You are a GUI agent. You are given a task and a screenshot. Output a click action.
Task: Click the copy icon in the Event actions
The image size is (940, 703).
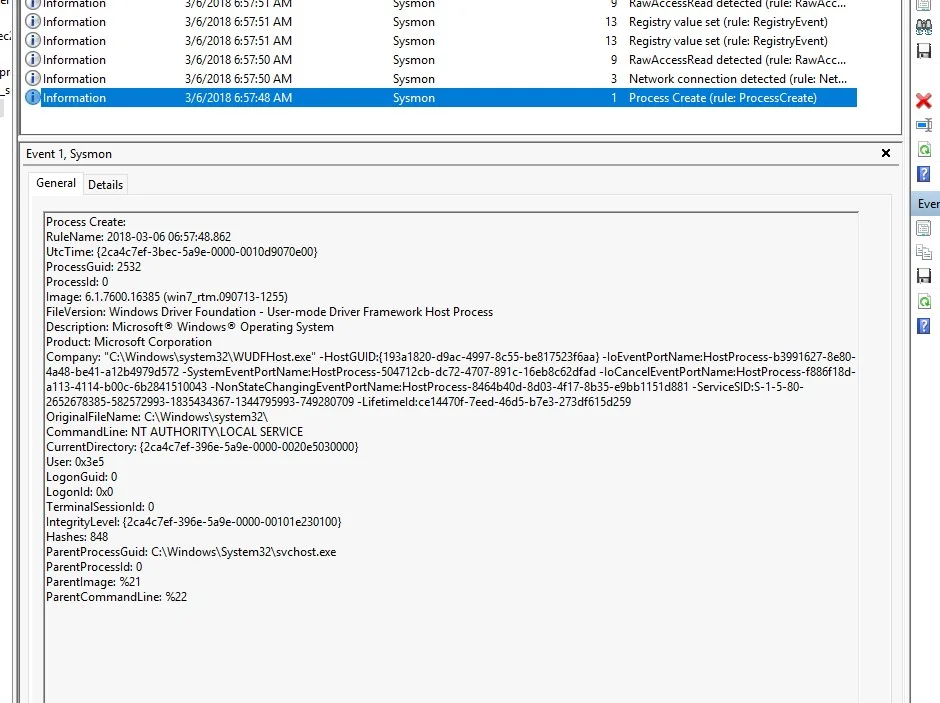(x=925, y=252)
